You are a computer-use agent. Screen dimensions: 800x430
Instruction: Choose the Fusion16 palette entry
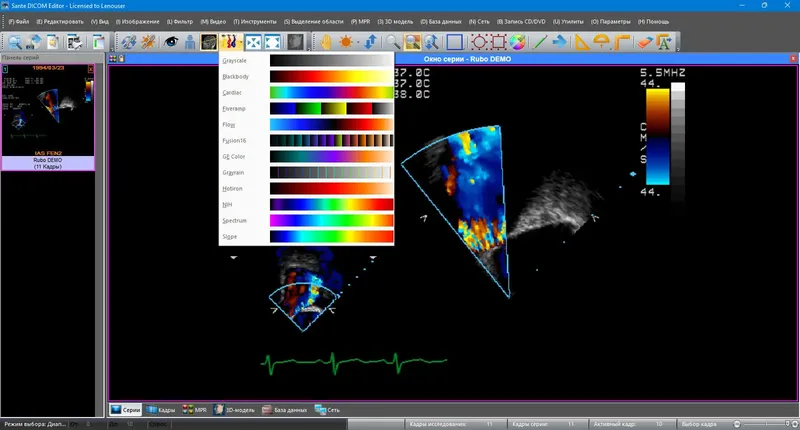point(307,141)
